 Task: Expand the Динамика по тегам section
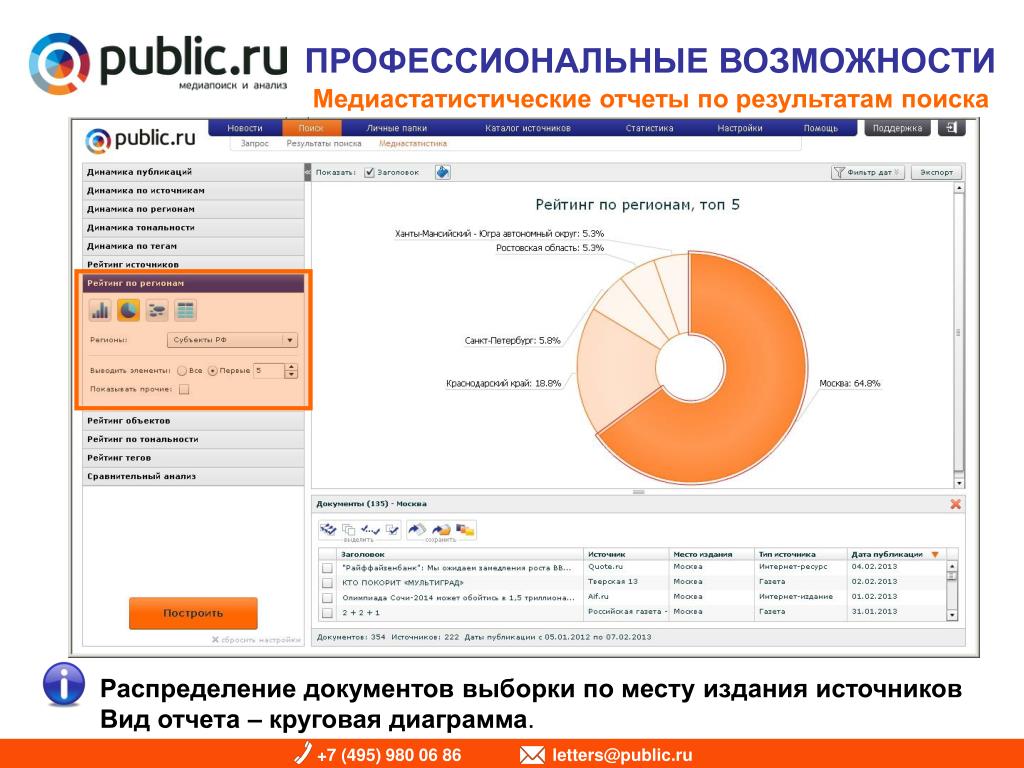pyautogui.click(x=193, y=246)
